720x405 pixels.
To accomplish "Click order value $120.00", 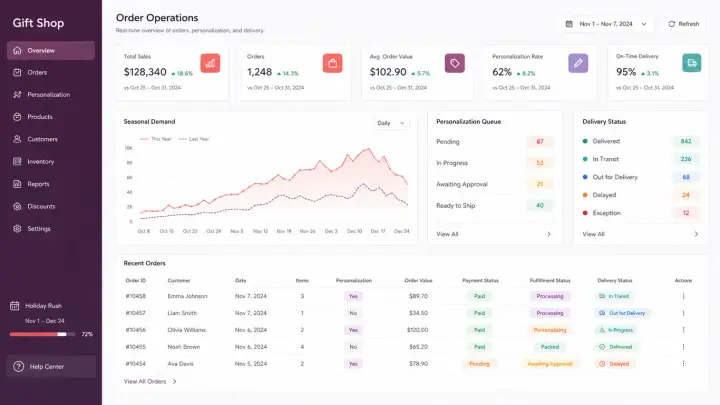I will tap(417, 330).
